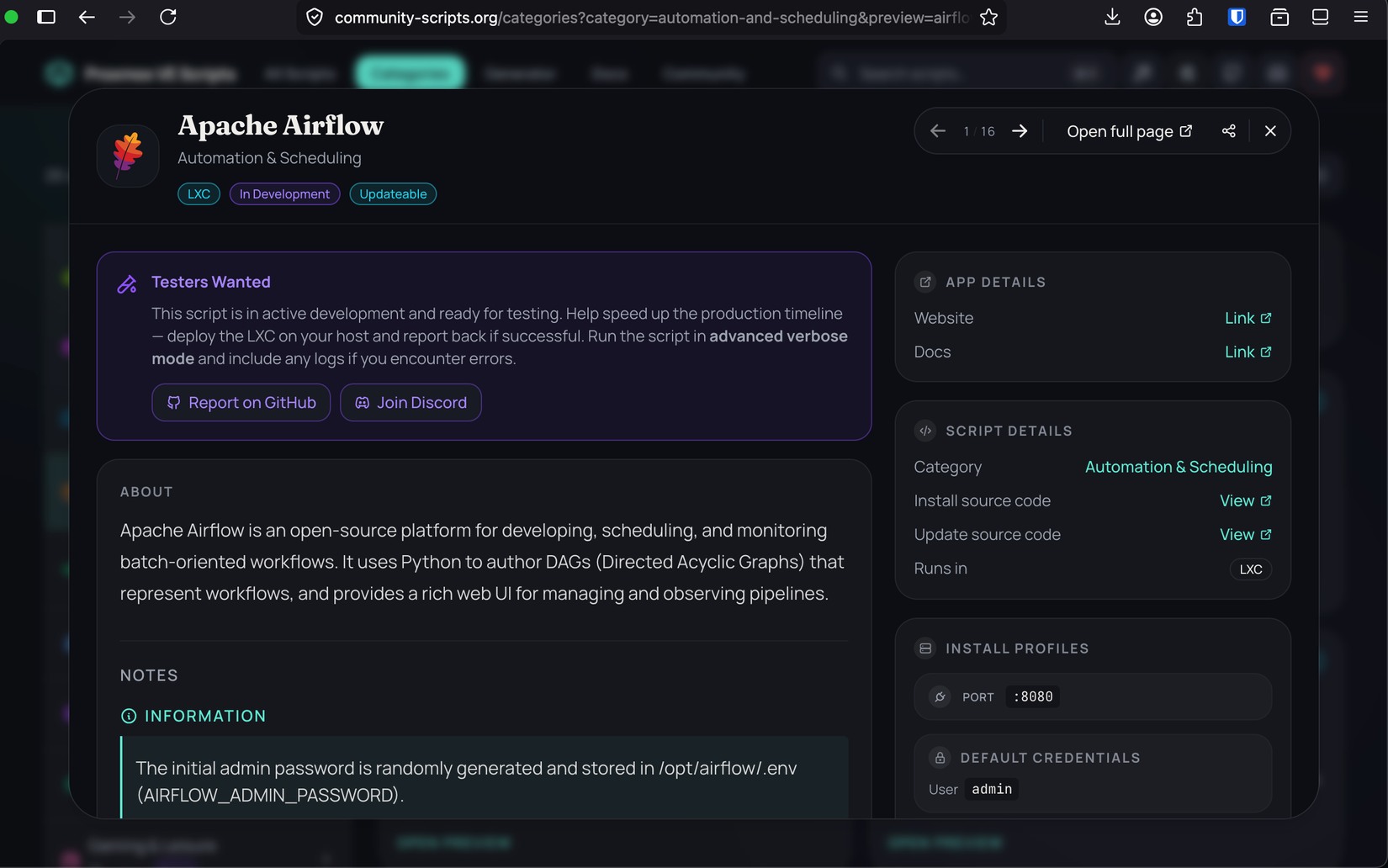Go back in browser history

[x=87, y=17]
